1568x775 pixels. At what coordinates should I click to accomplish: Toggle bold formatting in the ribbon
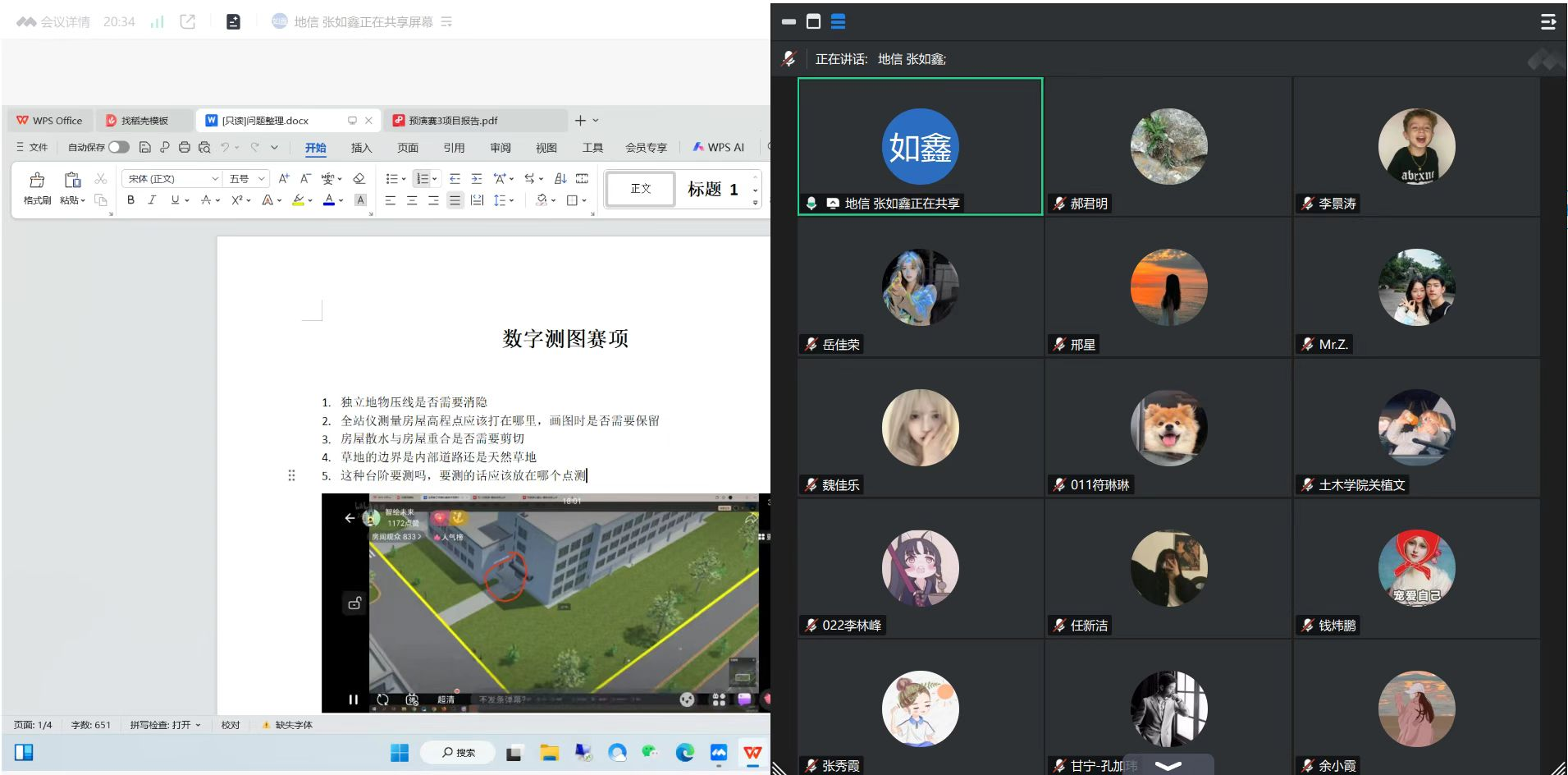click(130, 199)
